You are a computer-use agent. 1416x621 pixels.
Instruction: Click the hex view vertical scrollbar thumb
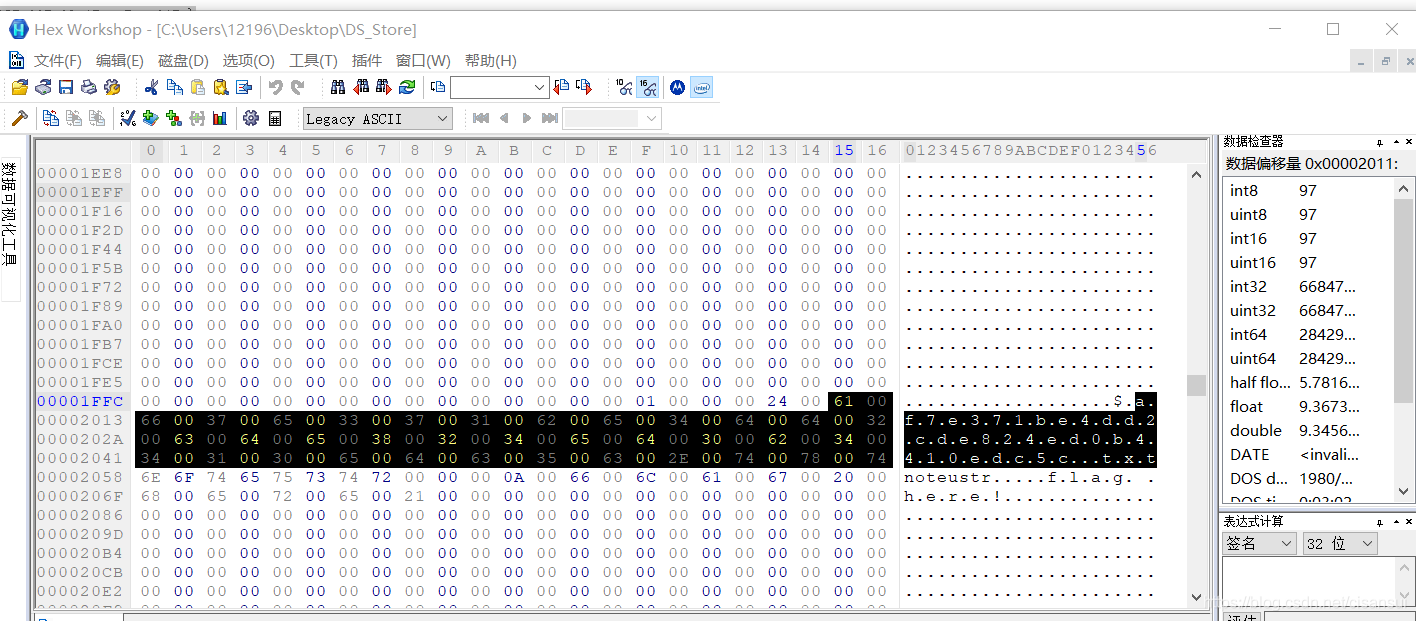point(1196,385)
